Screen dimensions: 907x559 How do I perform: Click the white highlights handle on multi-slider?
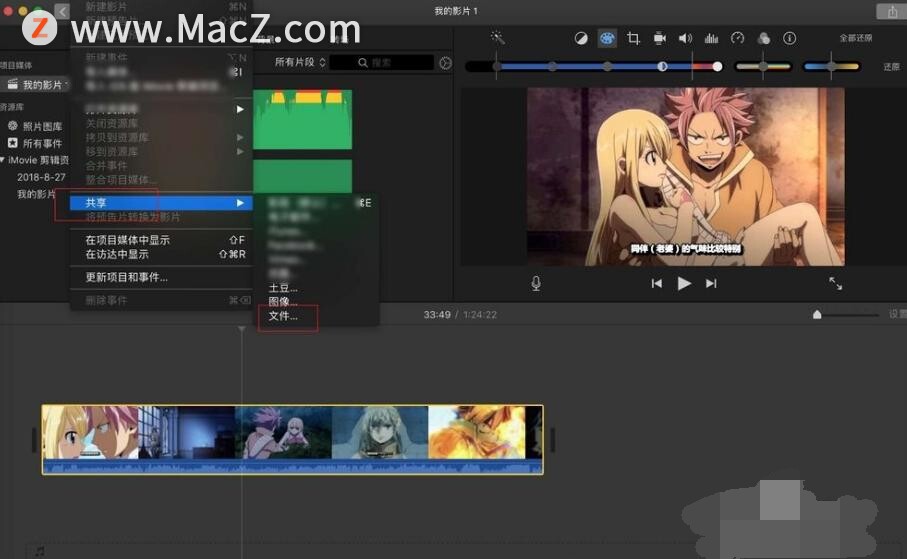(x=717, y=67)
